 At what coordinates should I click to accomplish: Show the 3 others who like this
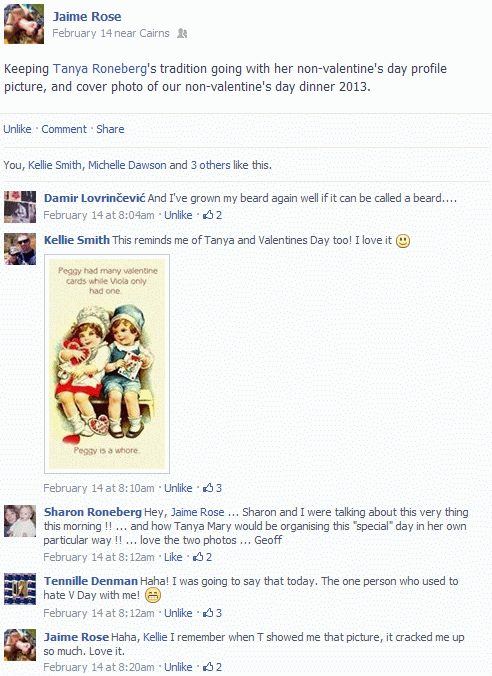210,165
